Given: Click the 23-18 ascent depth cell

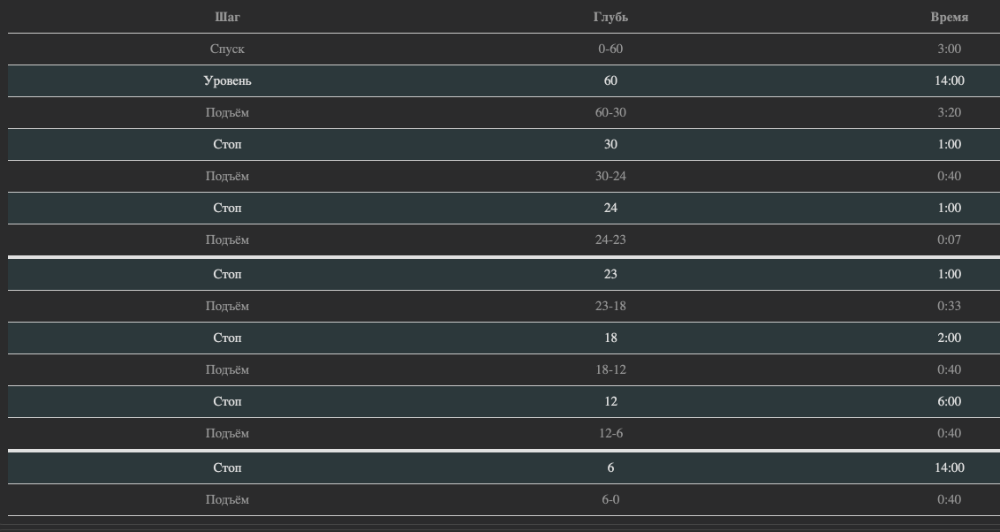Looking at the screenshot, I should tap(610, 306).
